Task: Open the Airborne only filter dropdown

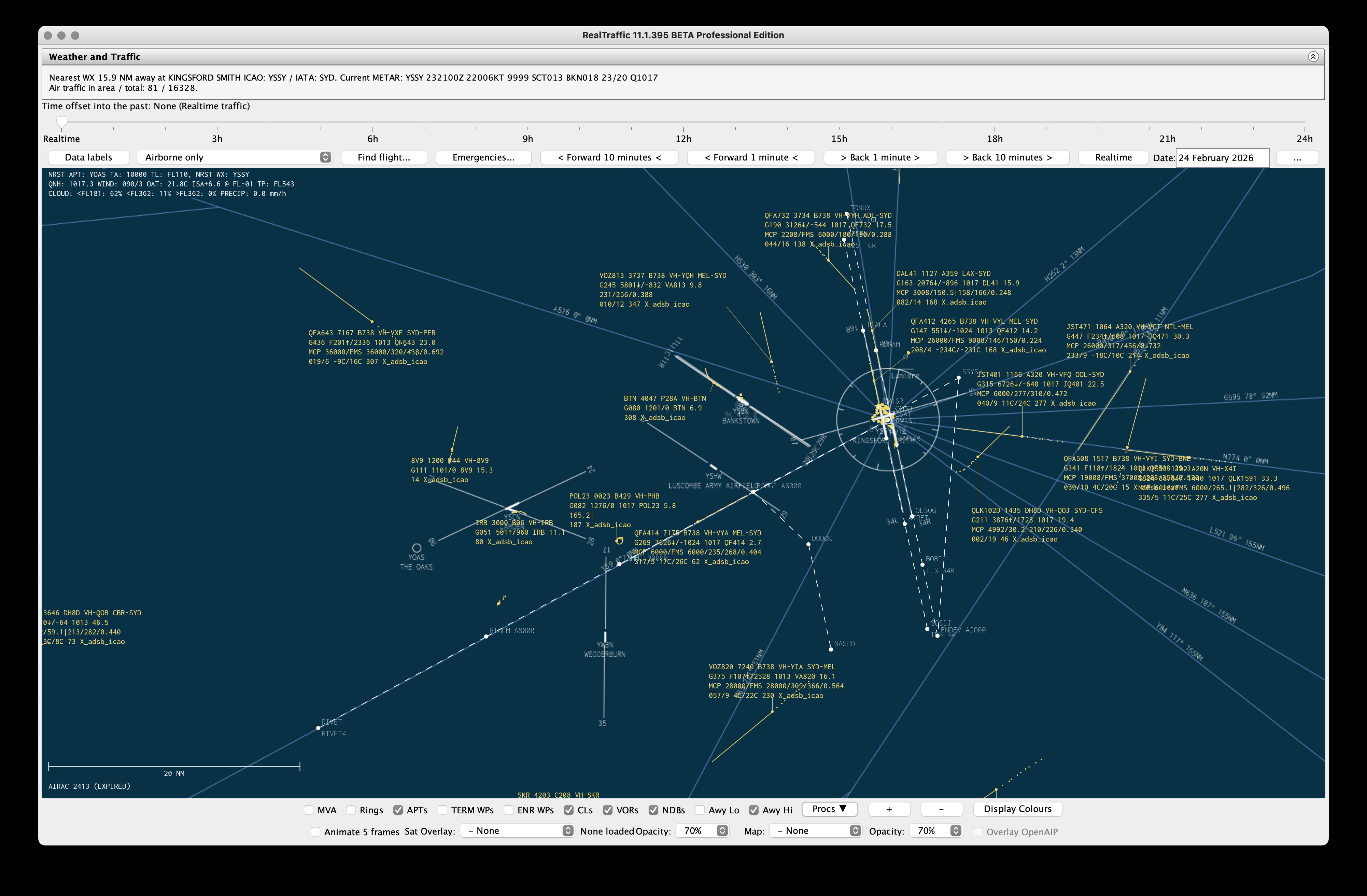Action: pyautogui.click(x=234, y=157)
